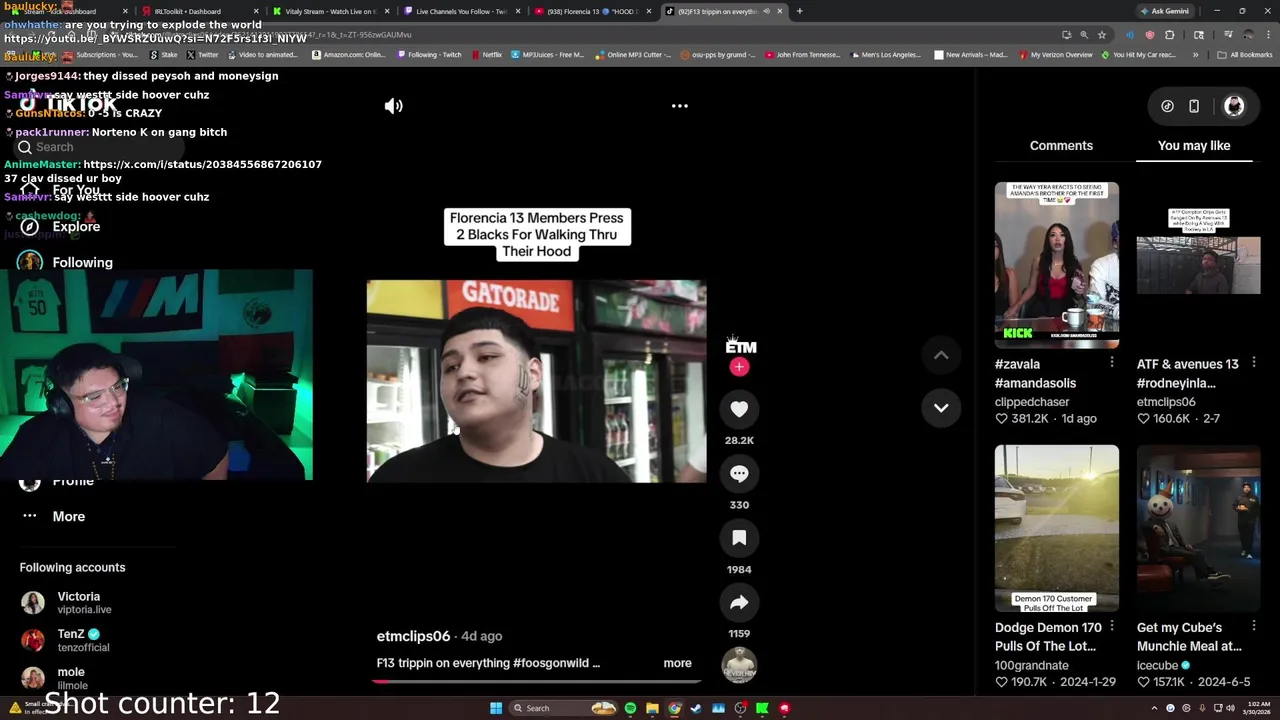Share the video with the arrow icon
This screenshot has height=720, width=1280.
click(739, 602)
